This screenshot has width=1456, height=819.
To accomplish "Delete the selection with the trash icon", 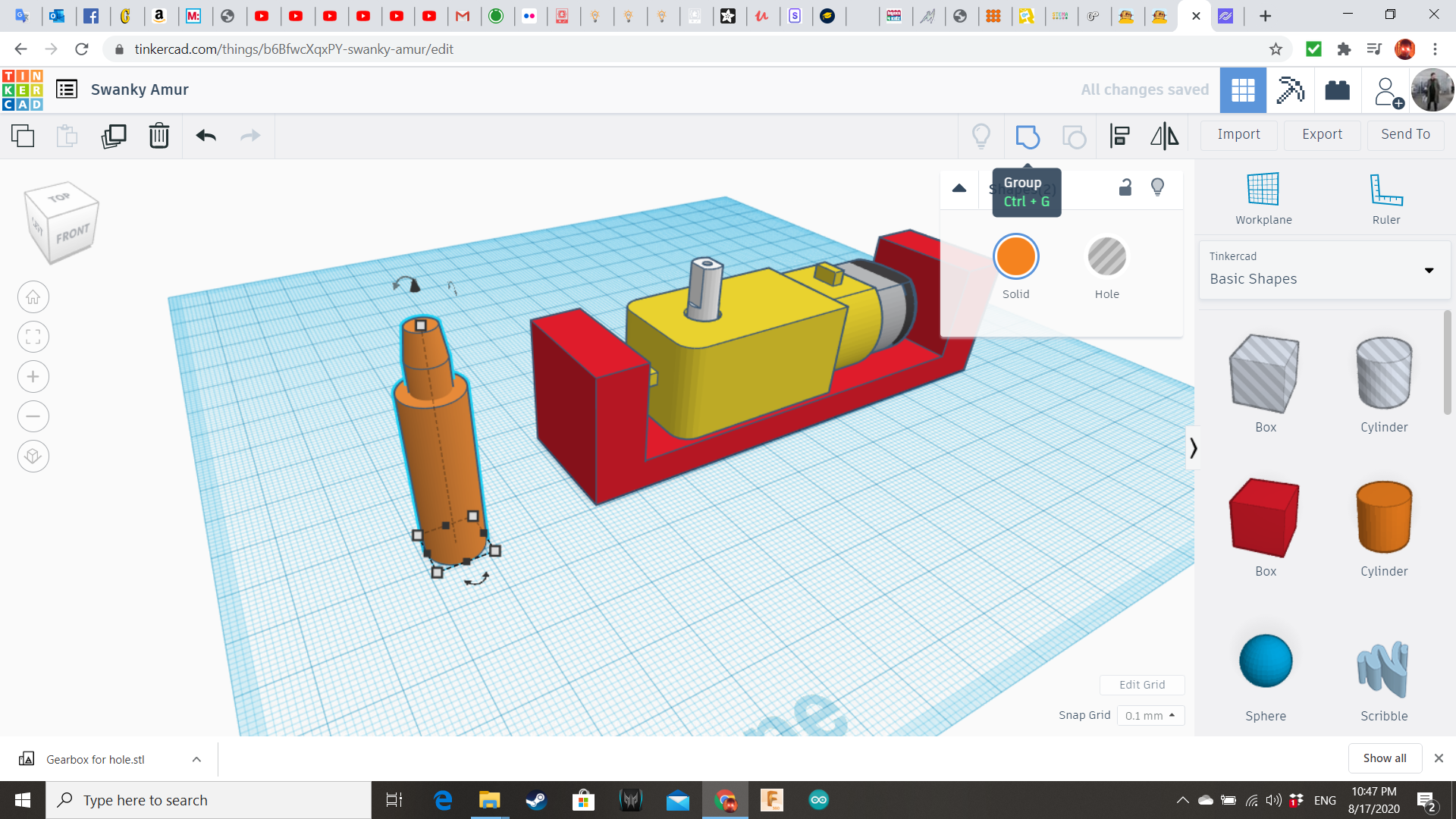I will click(159, 136).
